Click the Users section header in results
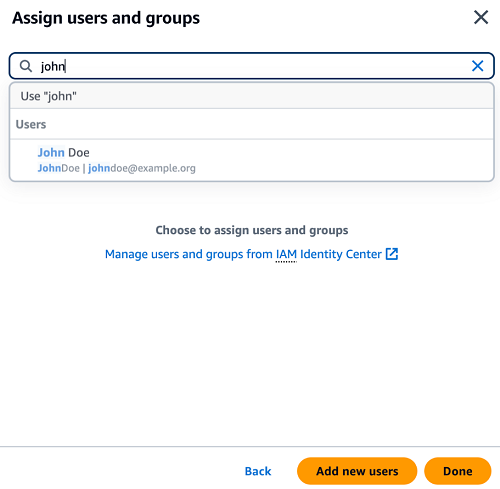 [31, 124]
